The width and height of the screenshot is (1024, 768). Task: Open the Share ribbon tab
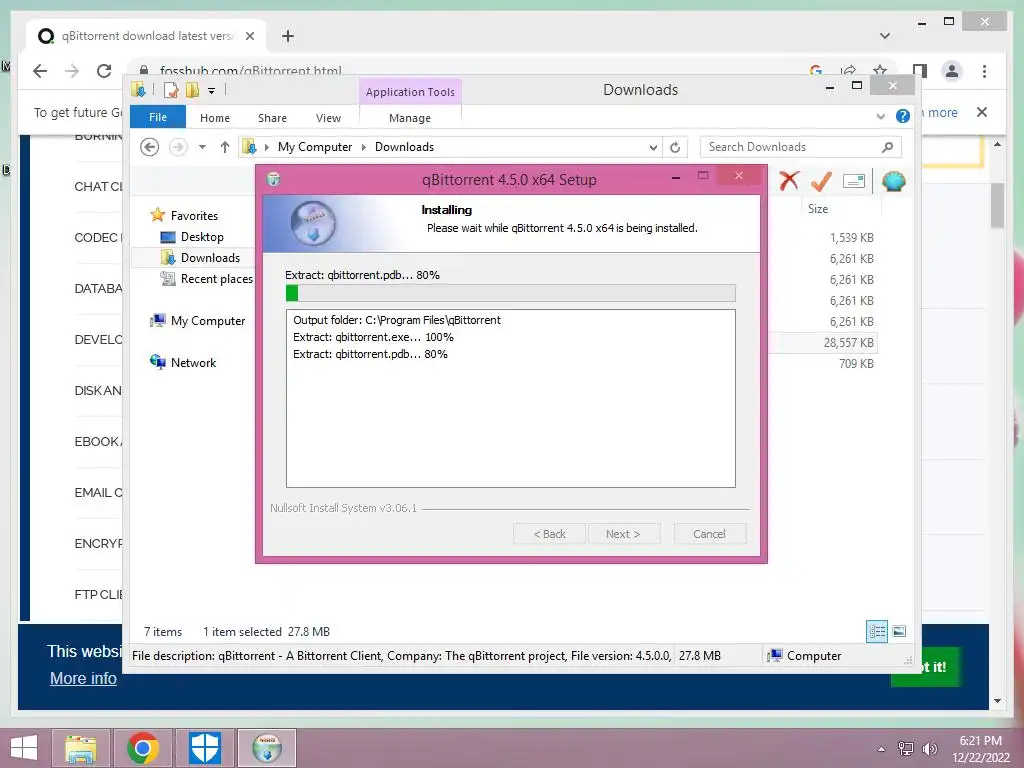coord(272,118)
